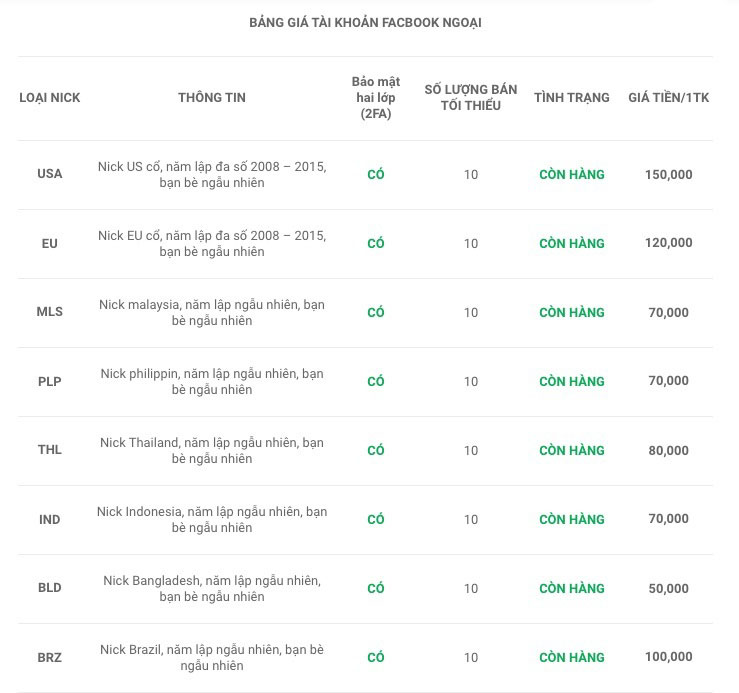Screen dimensions: 739x693
Task: Select the EU nick type cell
Action: [50, 243]
